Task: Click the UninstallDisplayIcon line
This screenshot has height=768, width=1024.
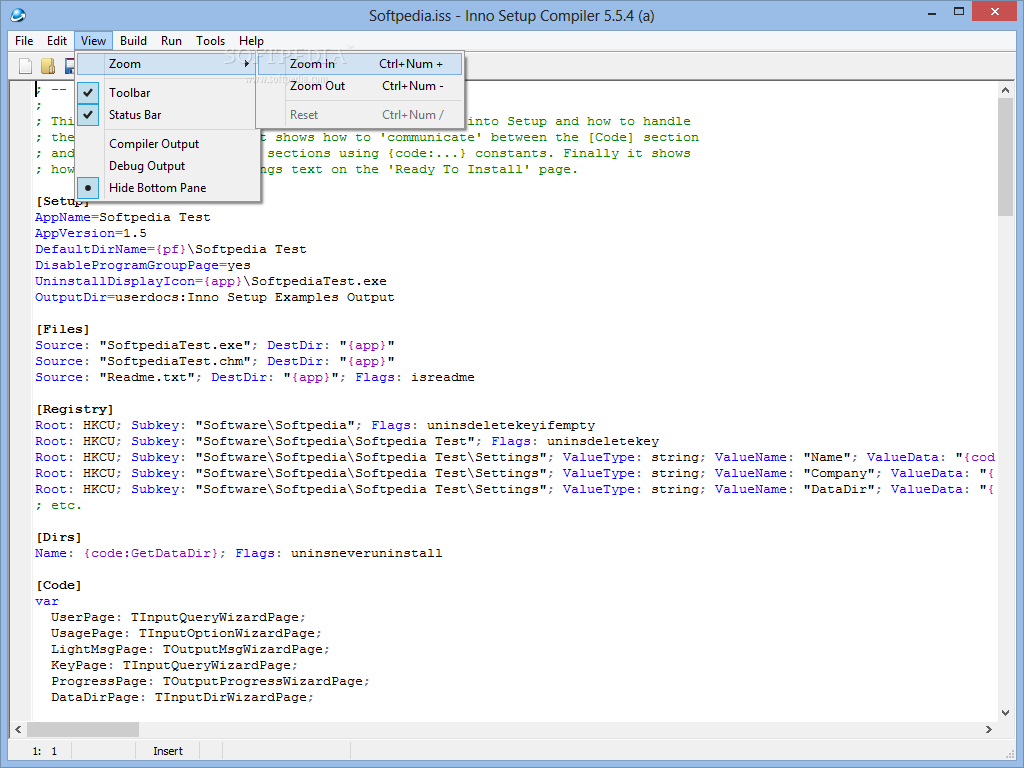Action: point(211,281)
